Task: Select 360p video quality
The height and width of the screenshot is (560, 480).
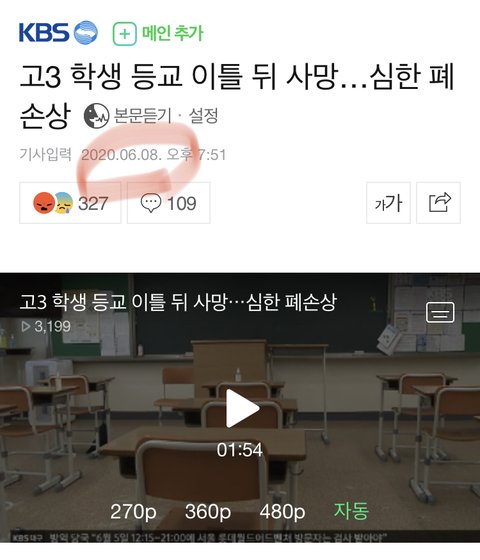Action: tap(208, 511)
